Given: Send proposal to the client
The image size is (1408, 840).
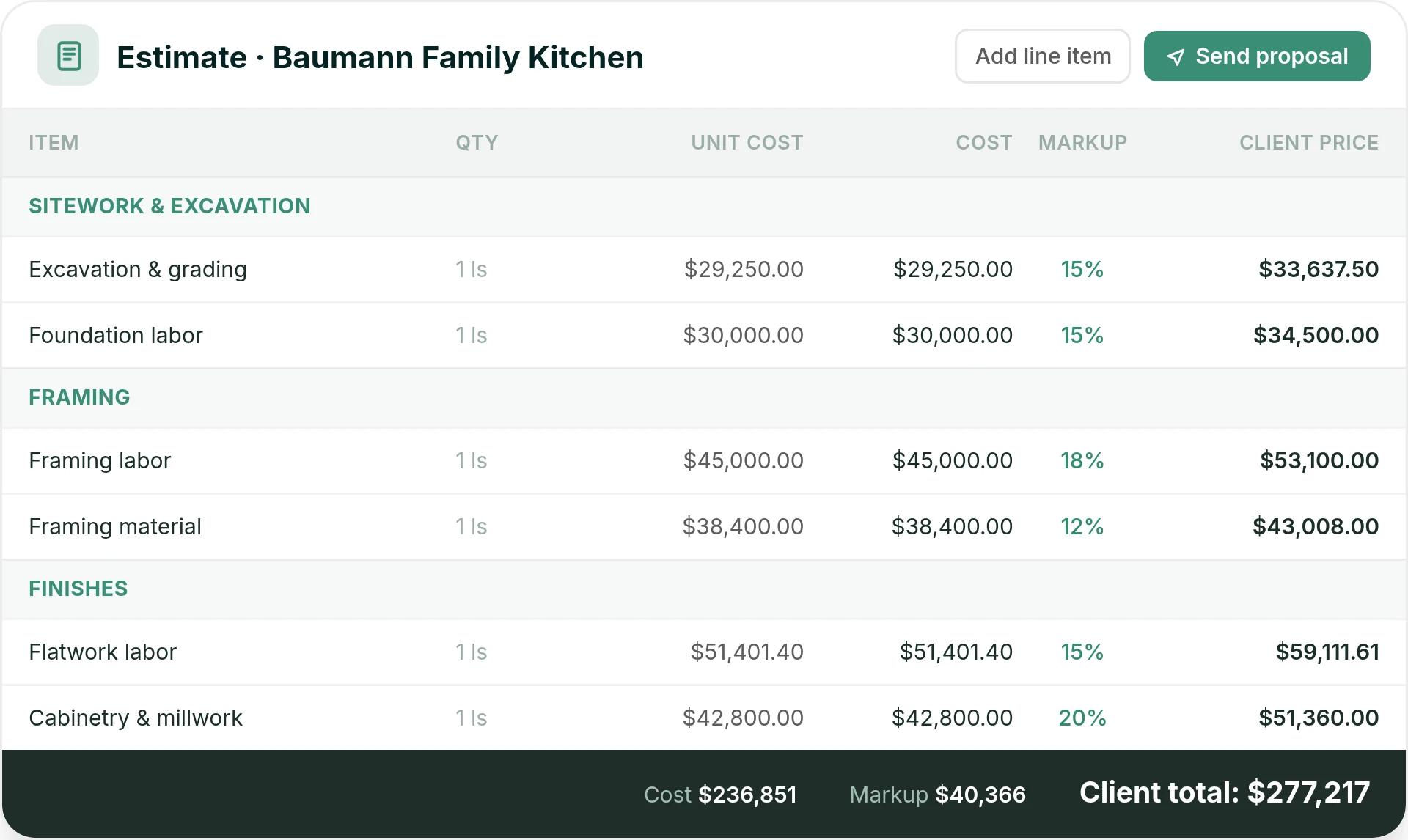Looking at the screenshot, I should pos(1257,56).
